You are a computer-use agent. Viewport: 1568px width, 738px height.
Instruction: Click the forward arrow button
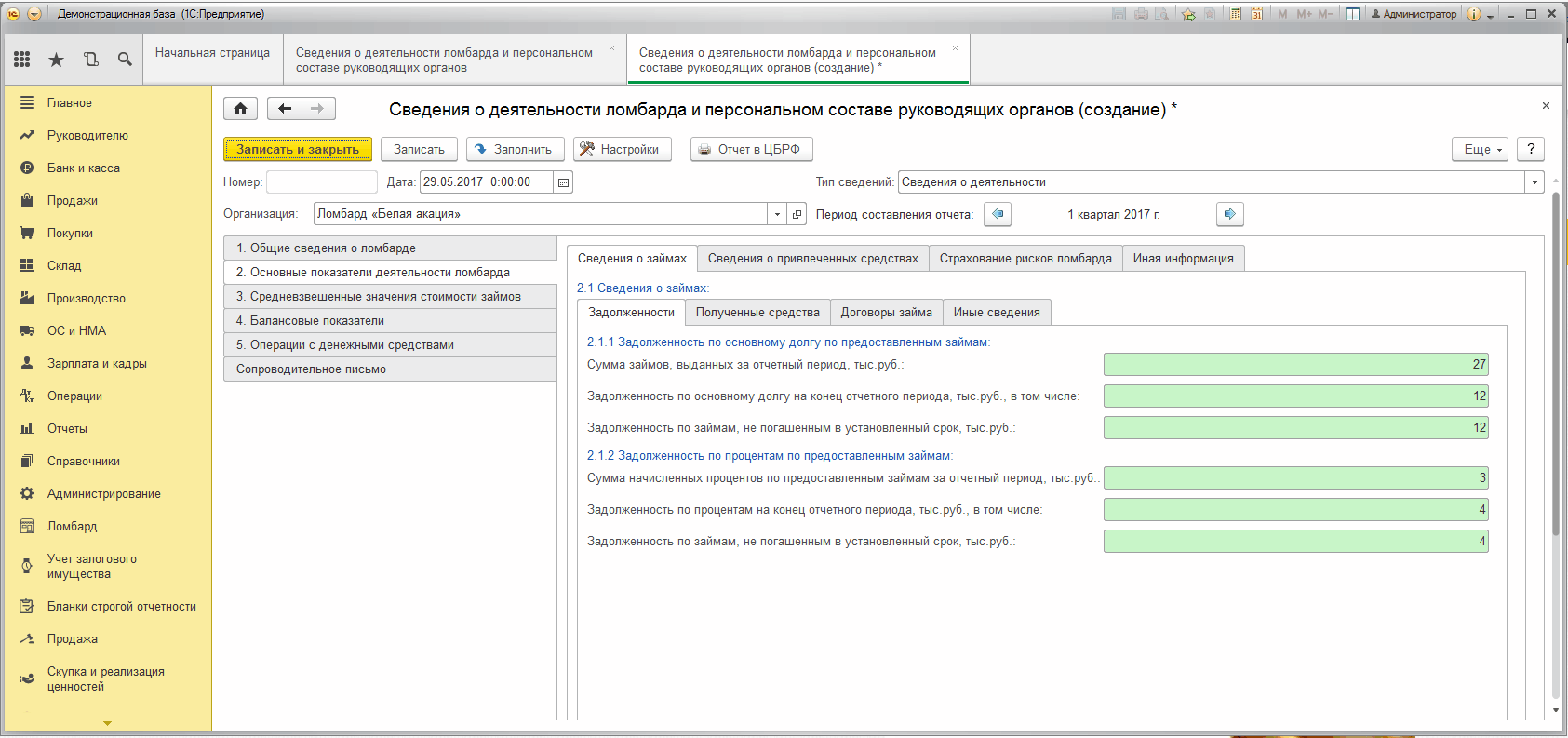tap(318, 109)
